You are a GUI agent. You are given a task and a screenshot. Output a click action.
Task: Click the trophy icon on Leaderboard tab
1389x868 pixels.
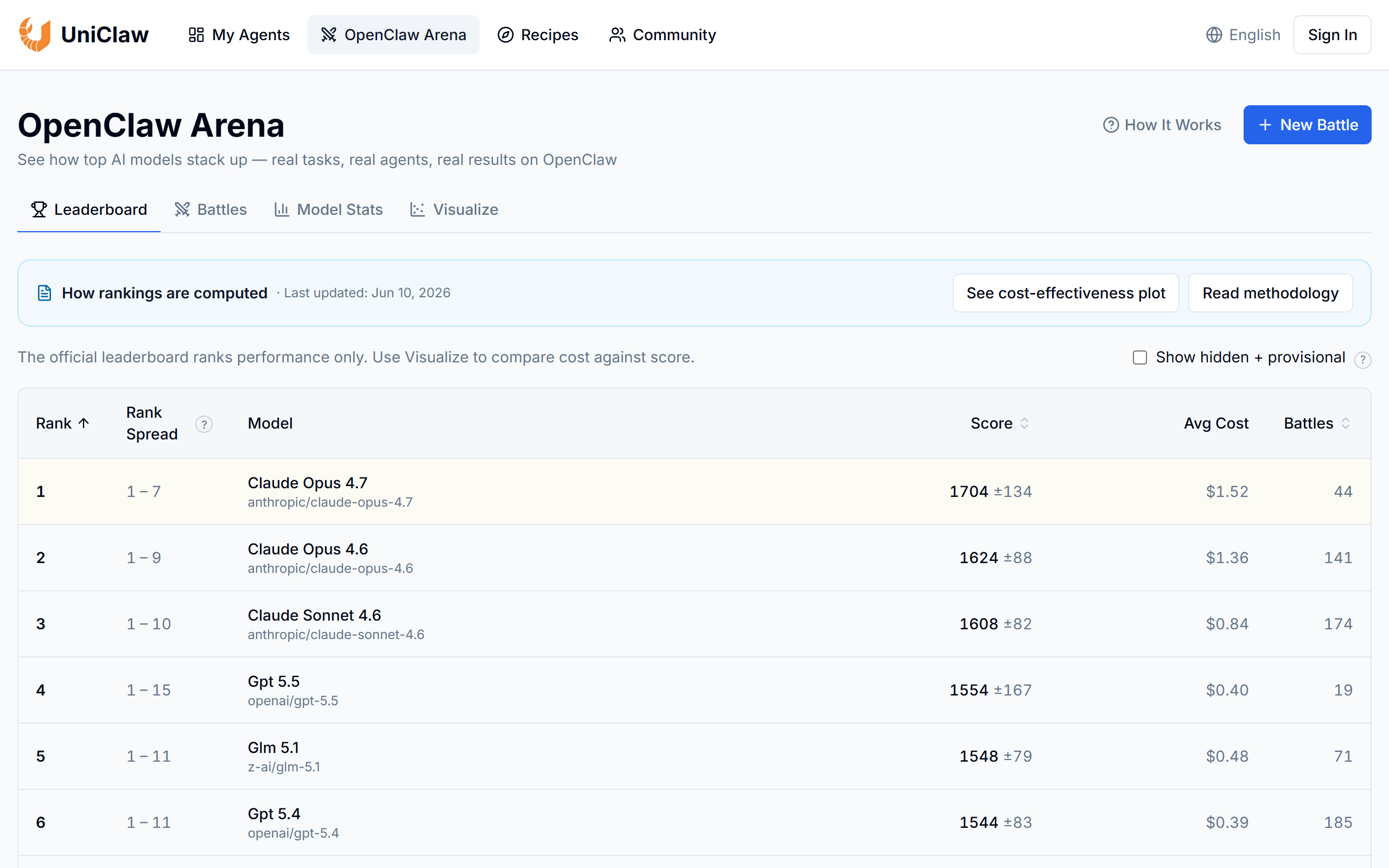39,209
